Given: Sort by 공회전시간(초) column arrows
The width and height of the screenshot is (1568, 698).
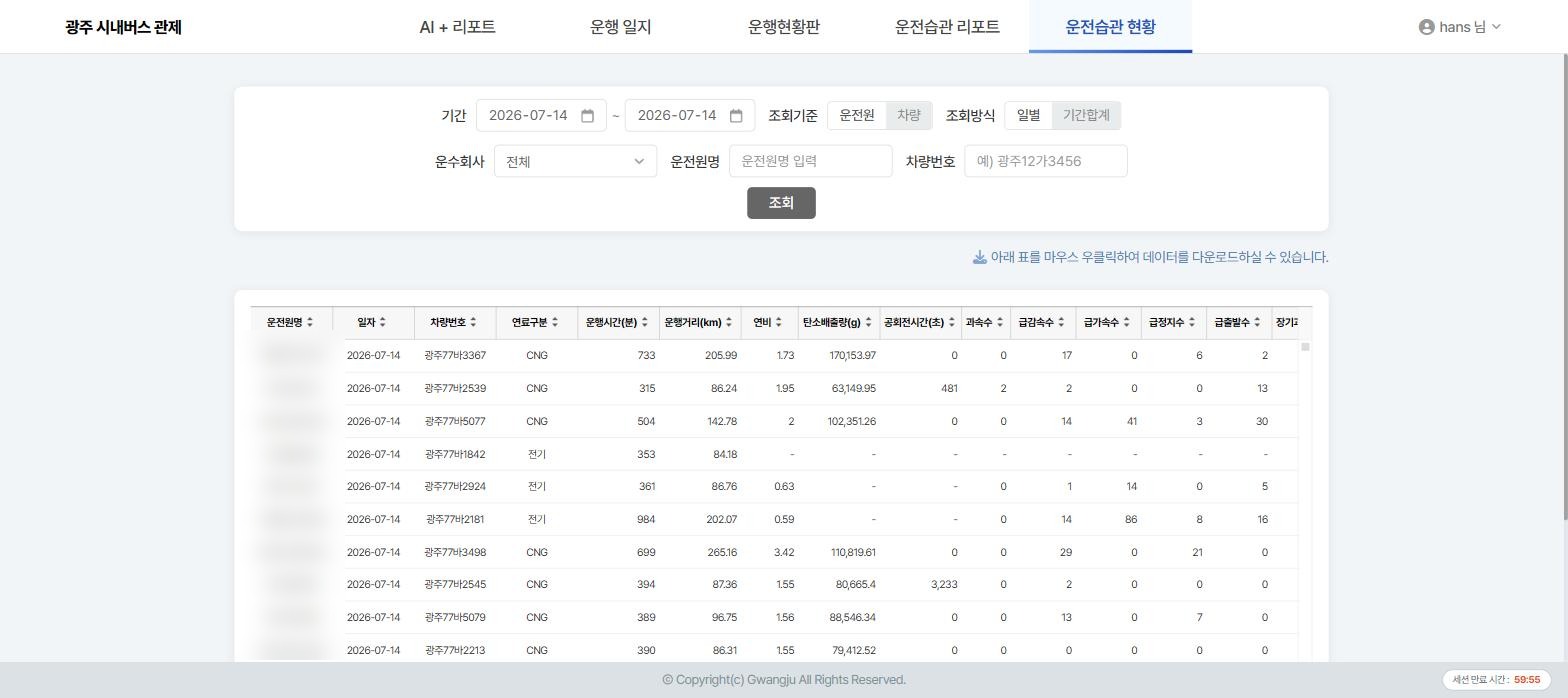Looking at the screenshot, I should [952, 322].
